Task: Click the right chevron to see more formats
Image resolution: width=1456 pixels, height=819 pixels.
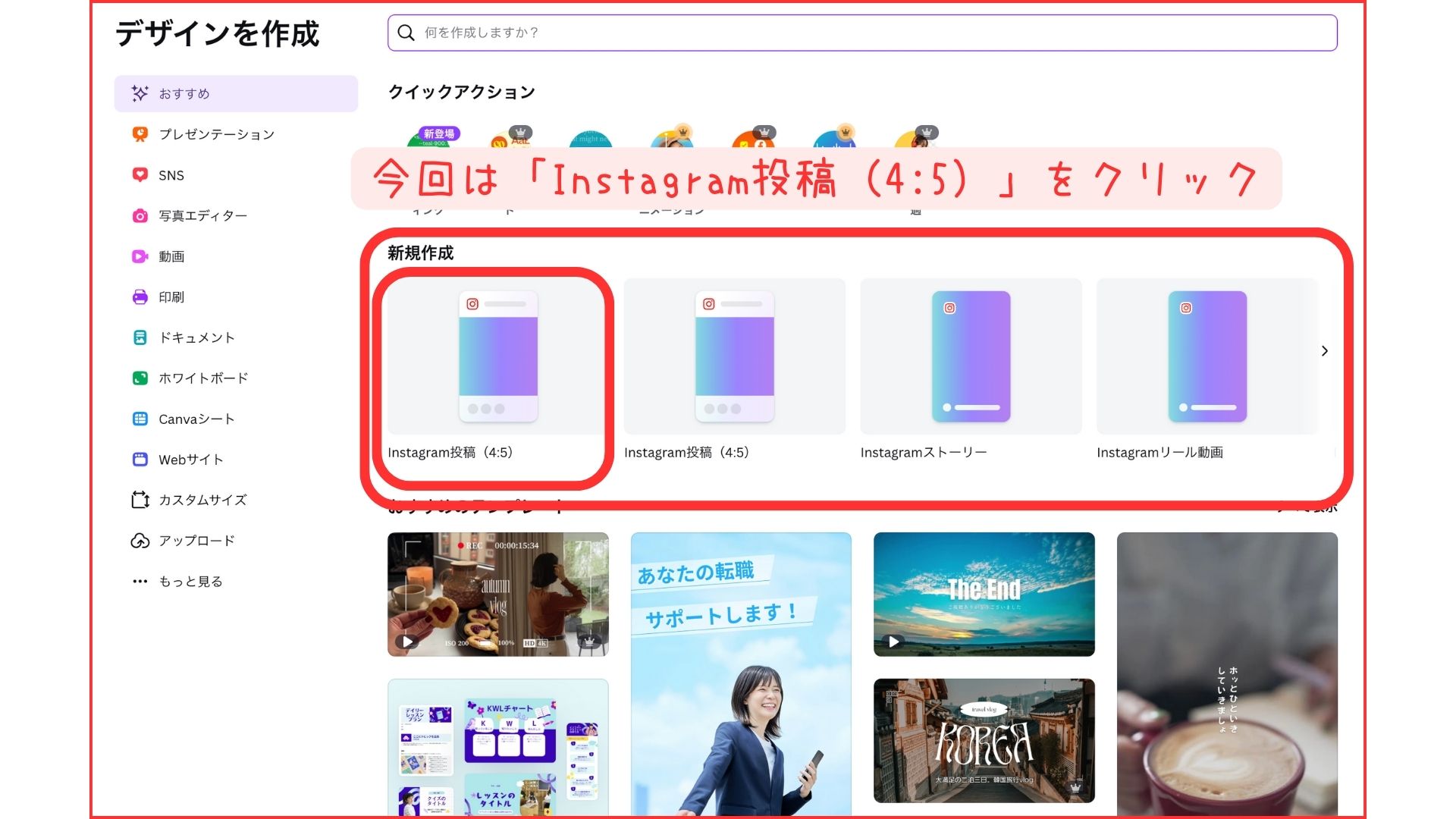Action: (1325, 351)
